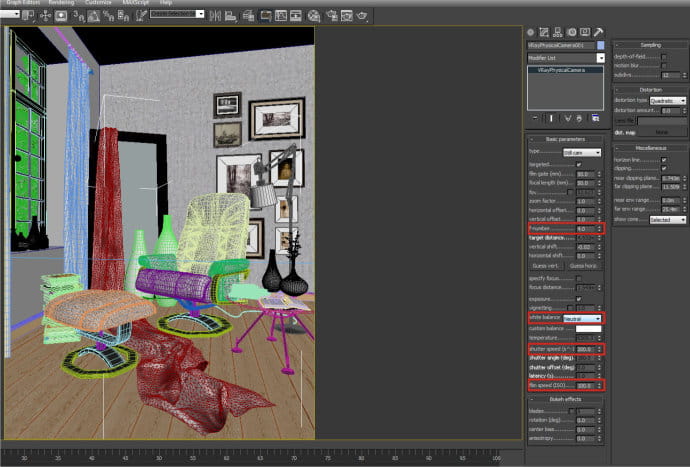Open the Rendering menu

tap(61, 2)
